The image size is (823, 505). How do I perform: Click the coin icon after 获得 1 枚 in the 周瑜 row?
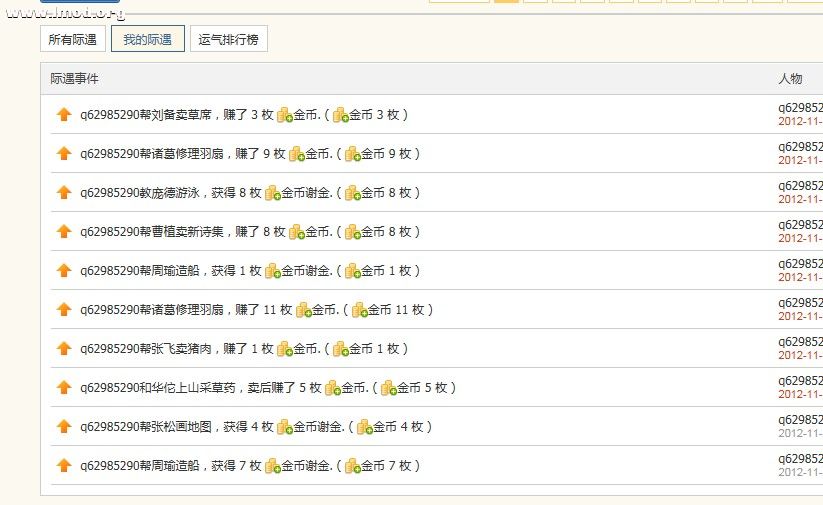click(x=273, y=271)
